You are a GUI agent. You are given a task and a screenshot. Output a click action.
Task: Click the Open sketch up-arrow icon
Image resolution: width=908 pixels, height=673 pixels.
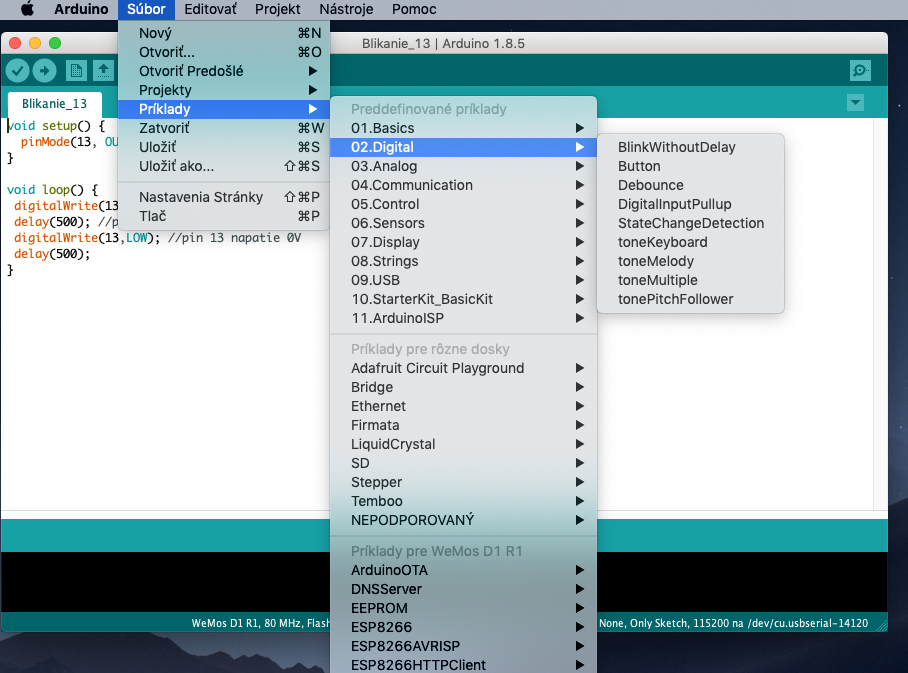tap(103, 70)
